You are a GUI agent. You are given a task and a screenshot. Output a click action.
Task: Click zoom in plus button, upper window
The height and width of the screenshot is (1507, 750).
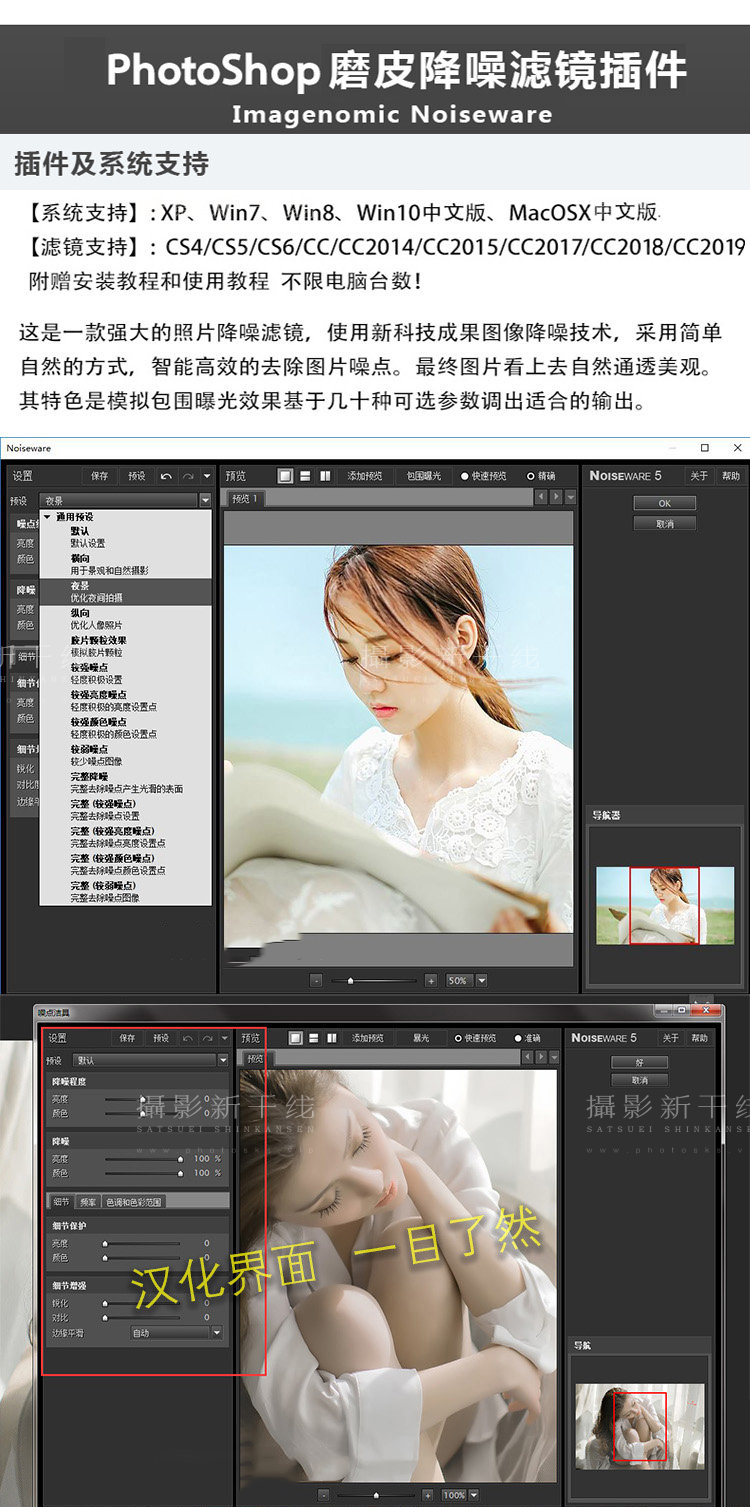point(431,981)
